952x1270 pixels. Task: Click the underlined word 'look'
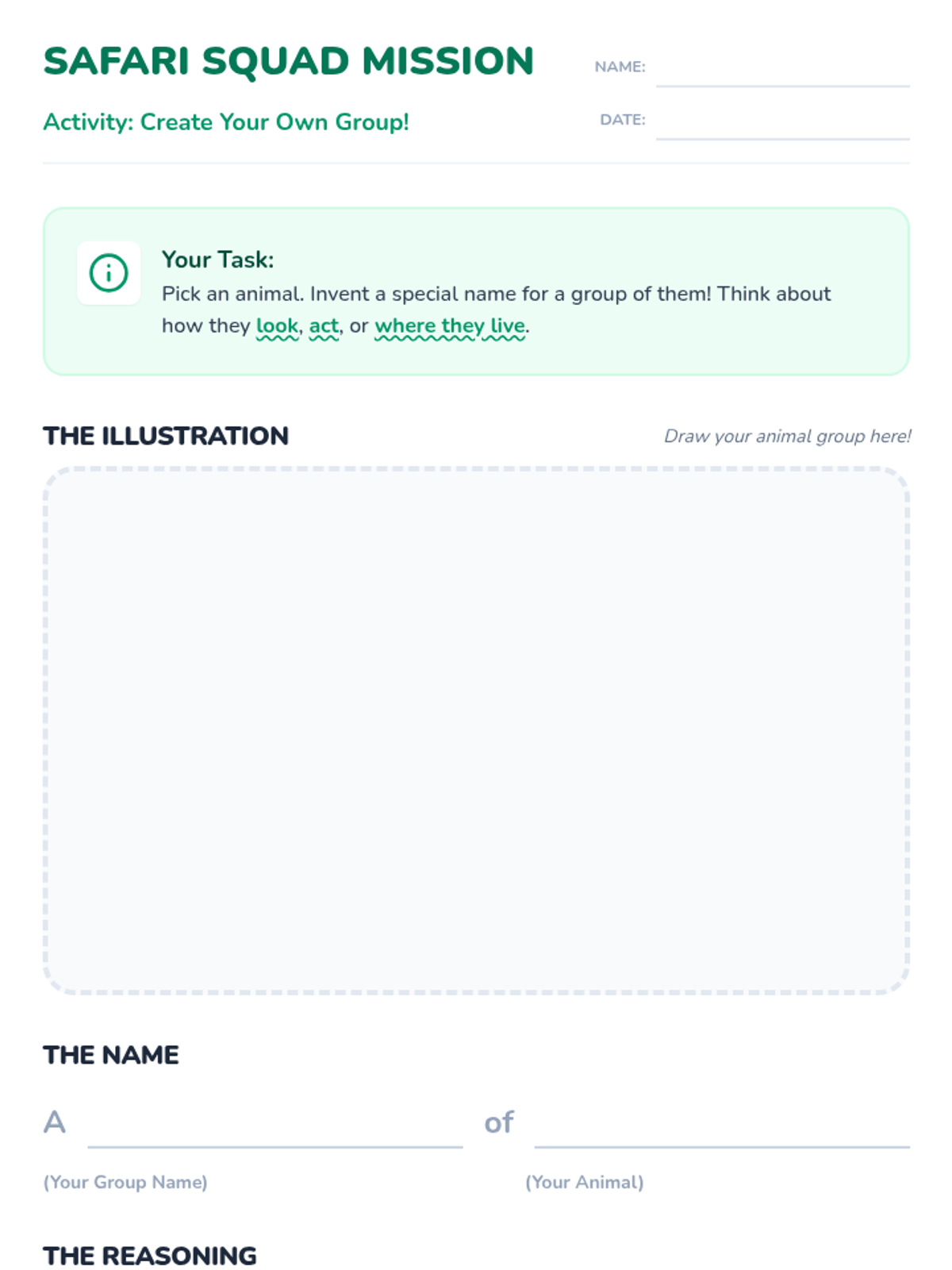click(x=277, y=325)
